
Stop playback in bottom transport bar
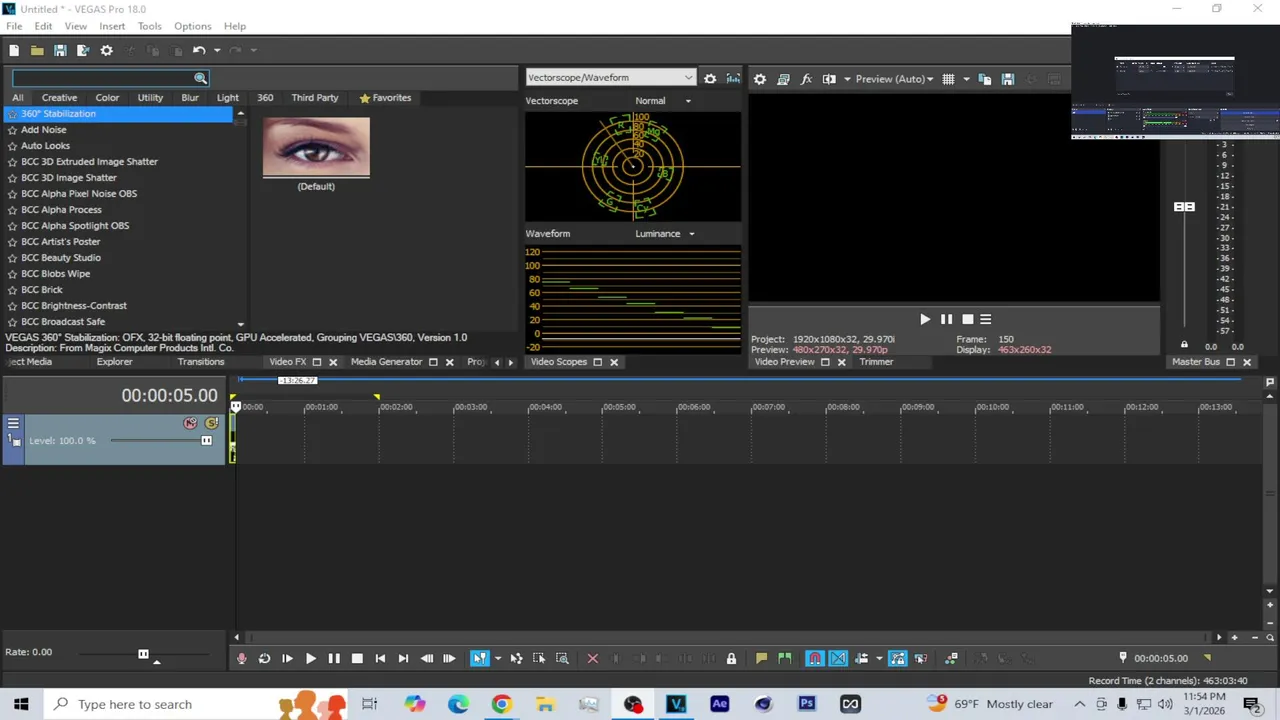pyautogui.click(x=357, y=658)
